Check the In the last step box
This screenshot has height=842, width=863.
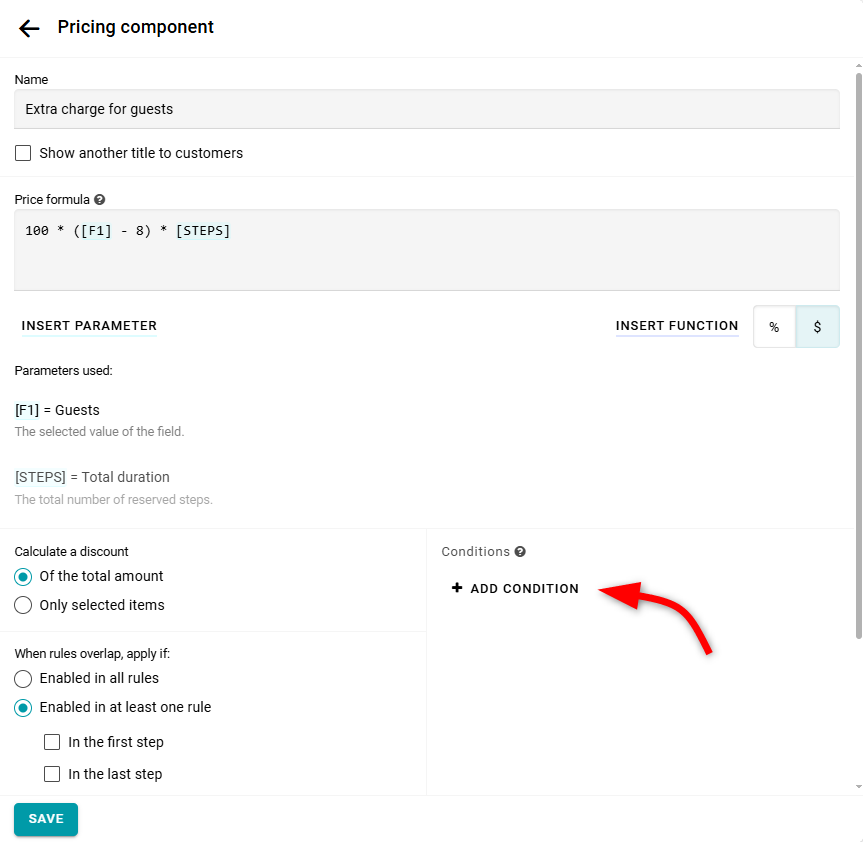[52, 774]
